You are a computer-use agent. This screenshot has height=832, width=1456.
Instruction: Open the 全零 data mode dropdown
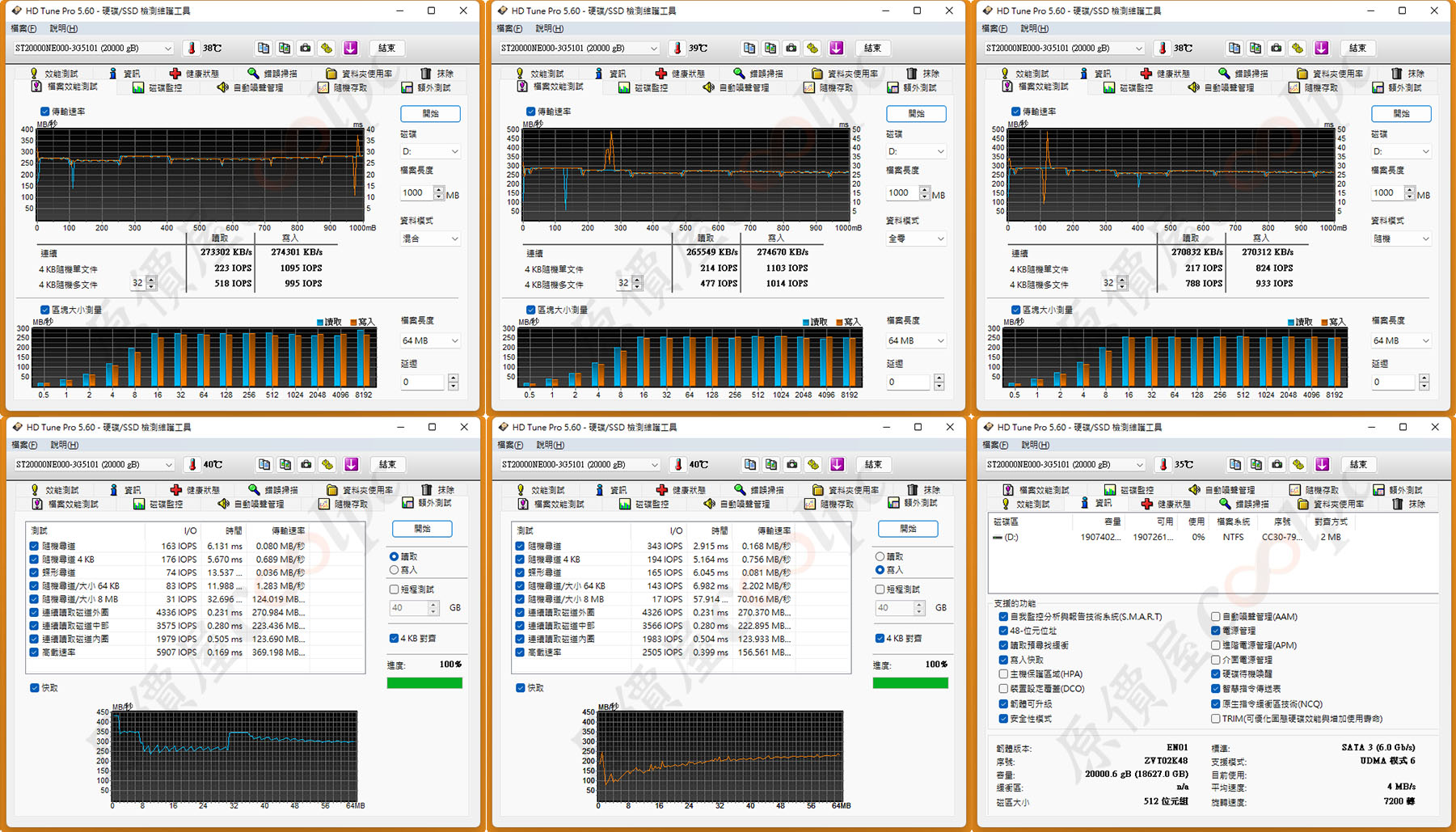coord(917,239)
